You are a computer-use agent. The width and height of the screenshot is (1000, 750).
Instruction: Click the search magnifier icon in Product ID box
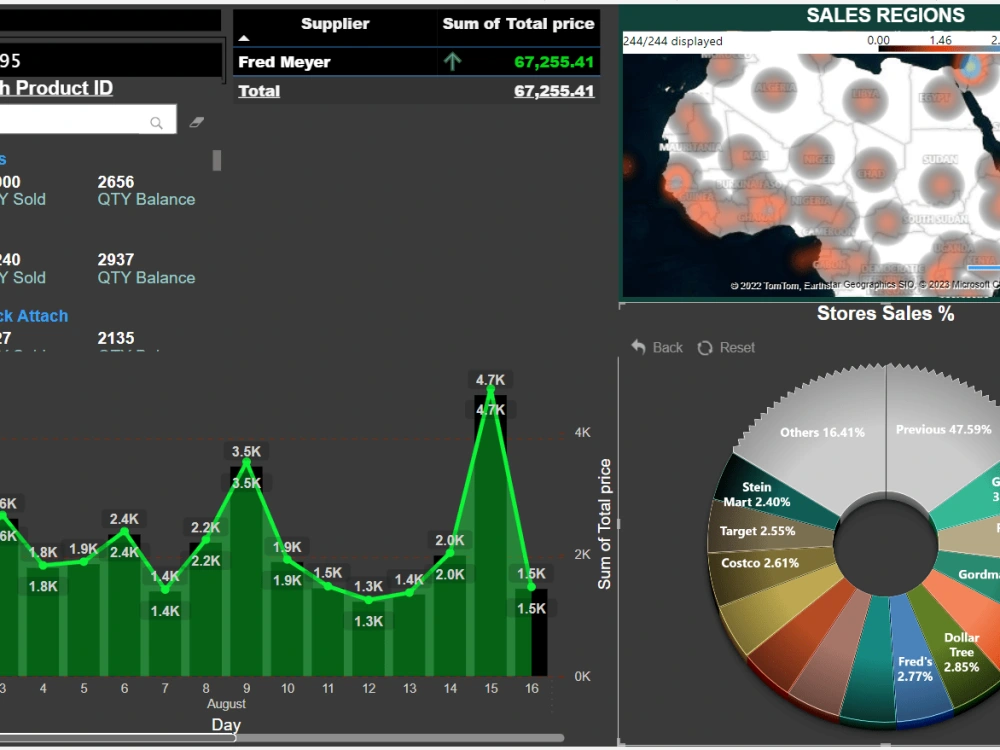tap(156, 122)
